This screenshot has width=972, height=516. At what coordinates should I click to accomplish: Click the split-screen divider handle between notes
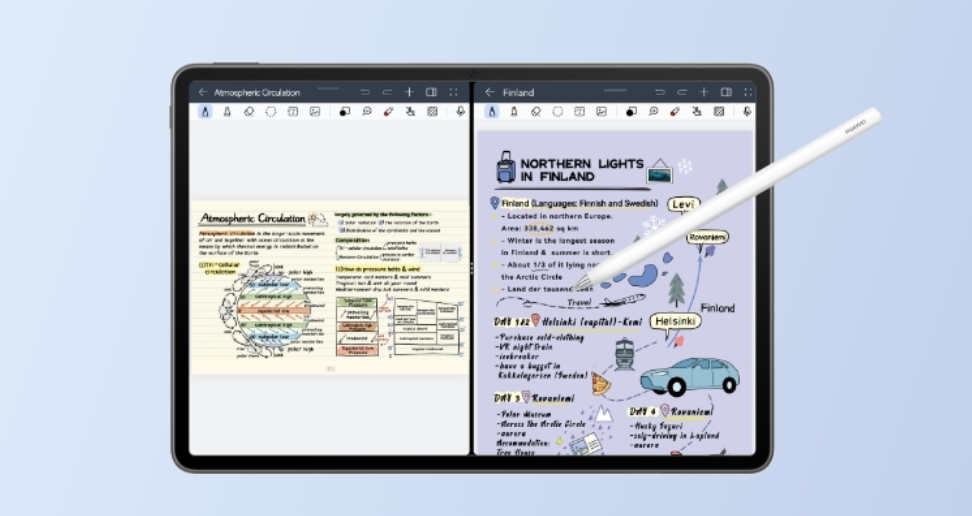pyautogui.click(x=471, y=269)
